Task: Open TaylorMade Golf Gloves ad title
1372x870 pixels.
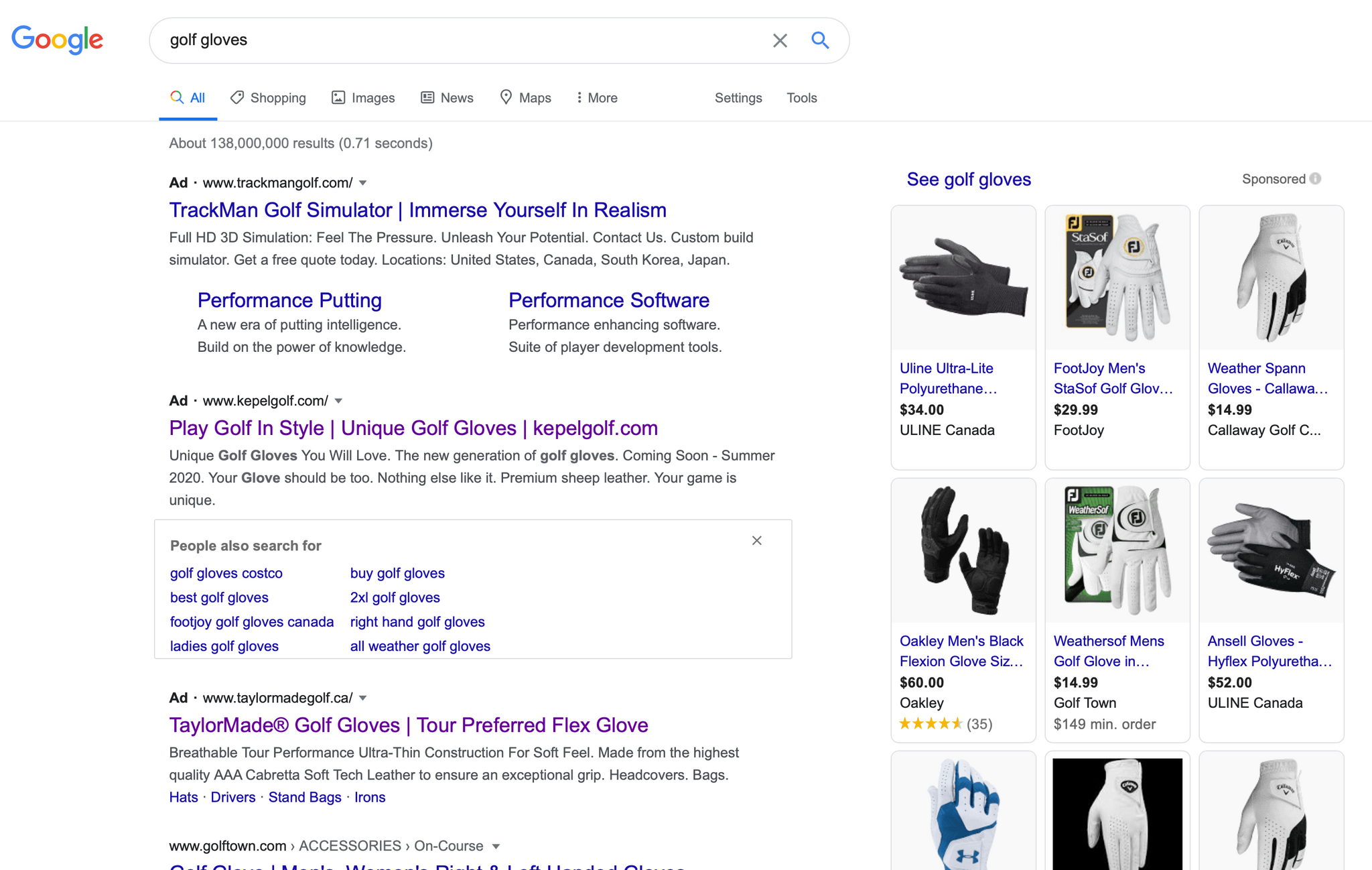Action: pyautogui.click(x=409, y=725)
